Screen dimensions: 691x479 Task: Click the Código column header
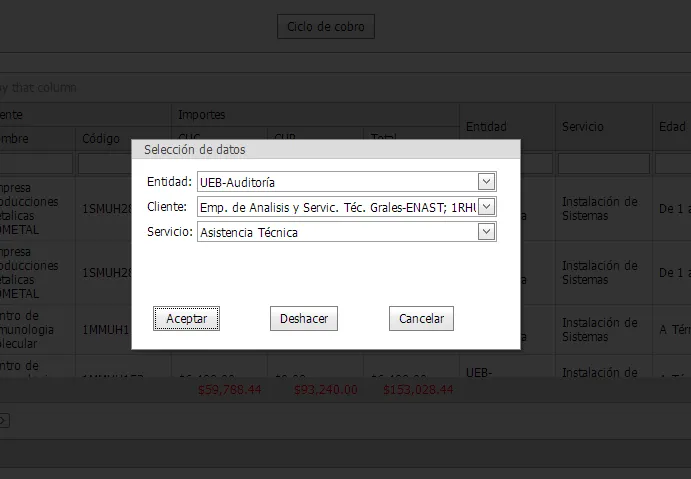(100, 139)
